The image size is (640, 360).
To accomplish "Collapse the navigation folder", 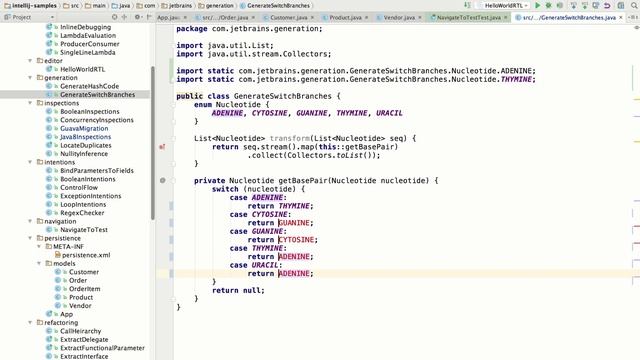I will point(30,221).
